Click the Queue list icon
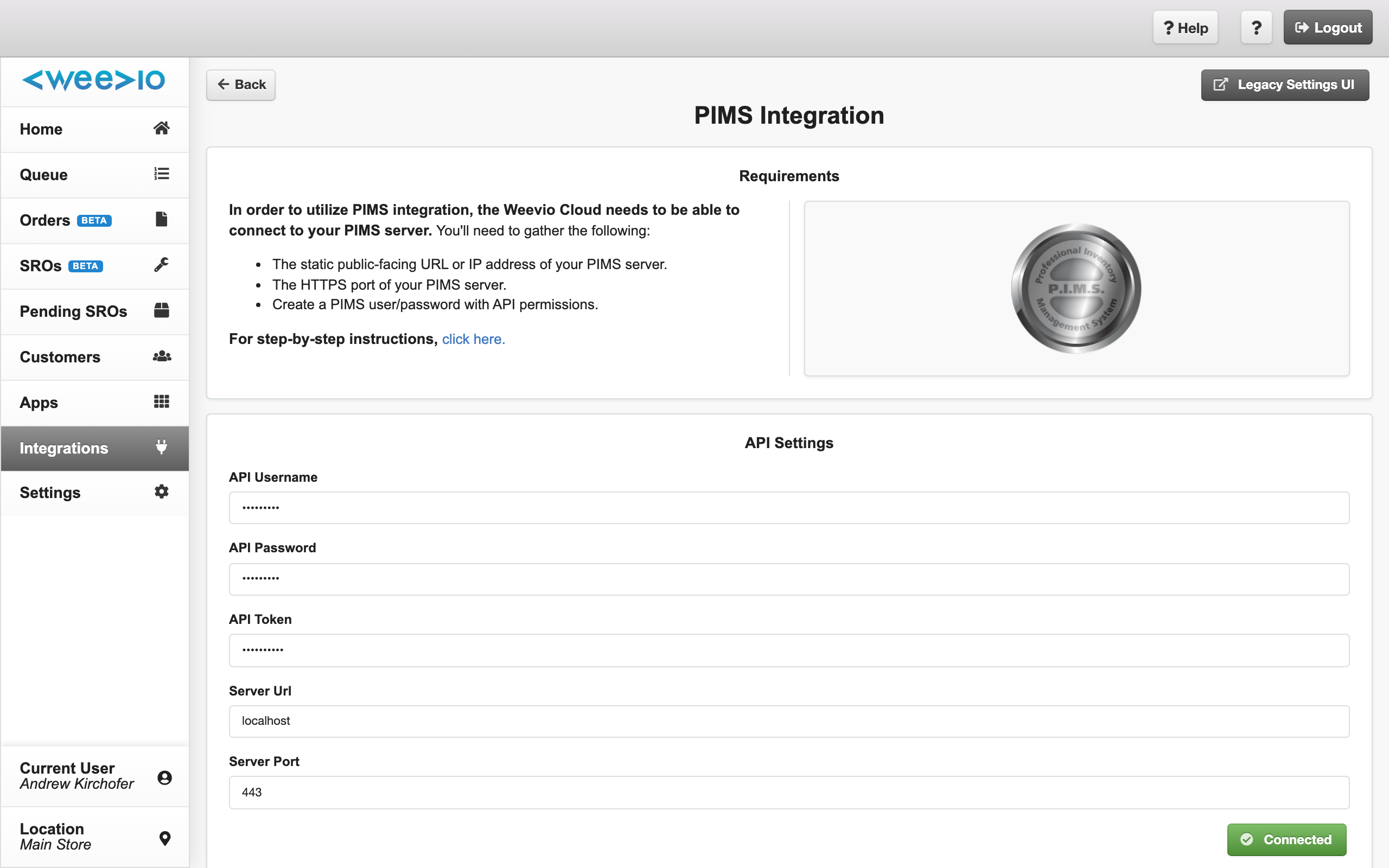The image size is (1389, 868). click(x=161, y=174)
